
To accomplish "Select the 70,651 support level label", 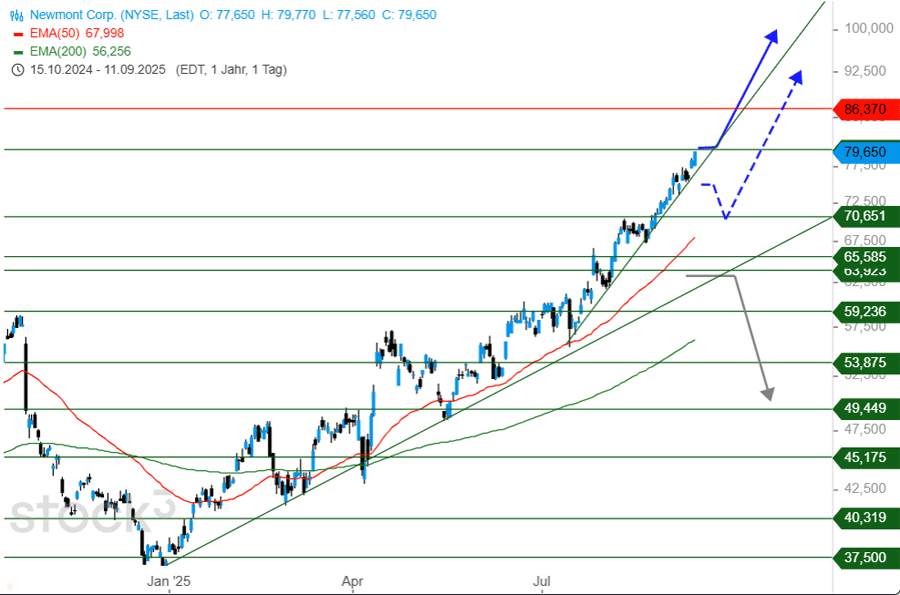I will (x=865, y=216).
